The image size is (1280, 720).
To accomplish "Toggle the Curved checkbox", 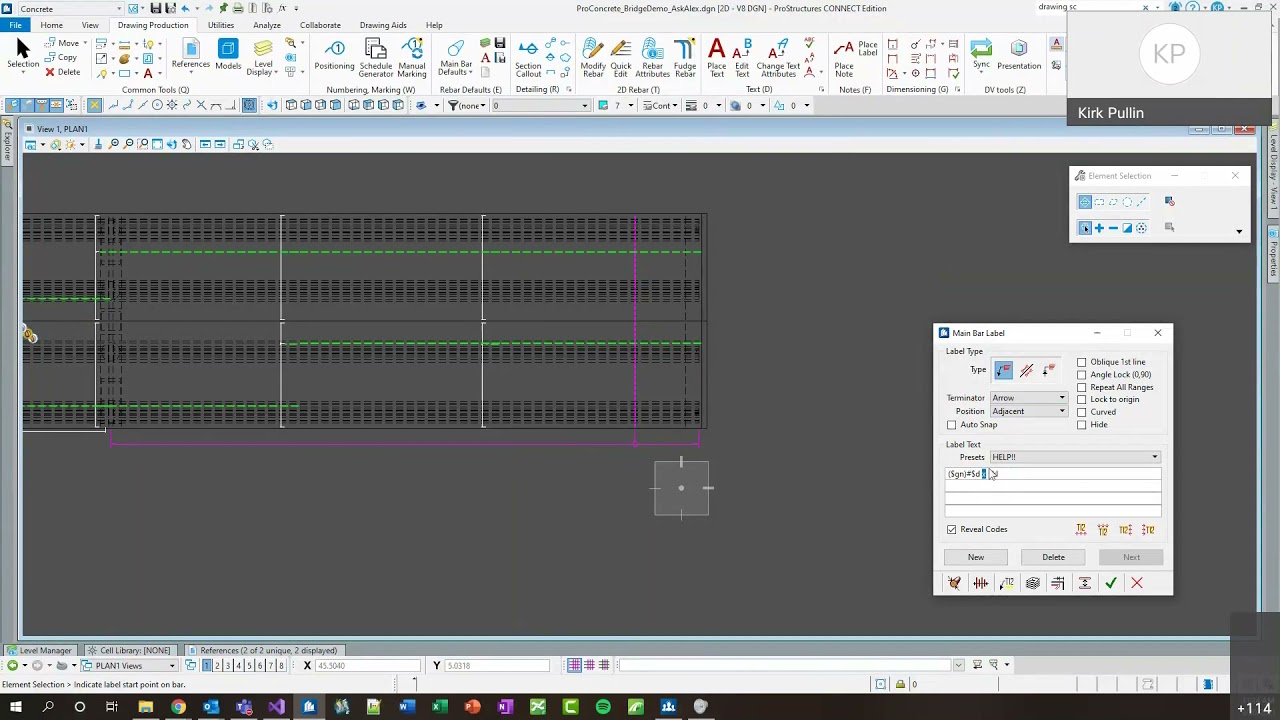I will pyautogui.click(x=1082, y=412).
